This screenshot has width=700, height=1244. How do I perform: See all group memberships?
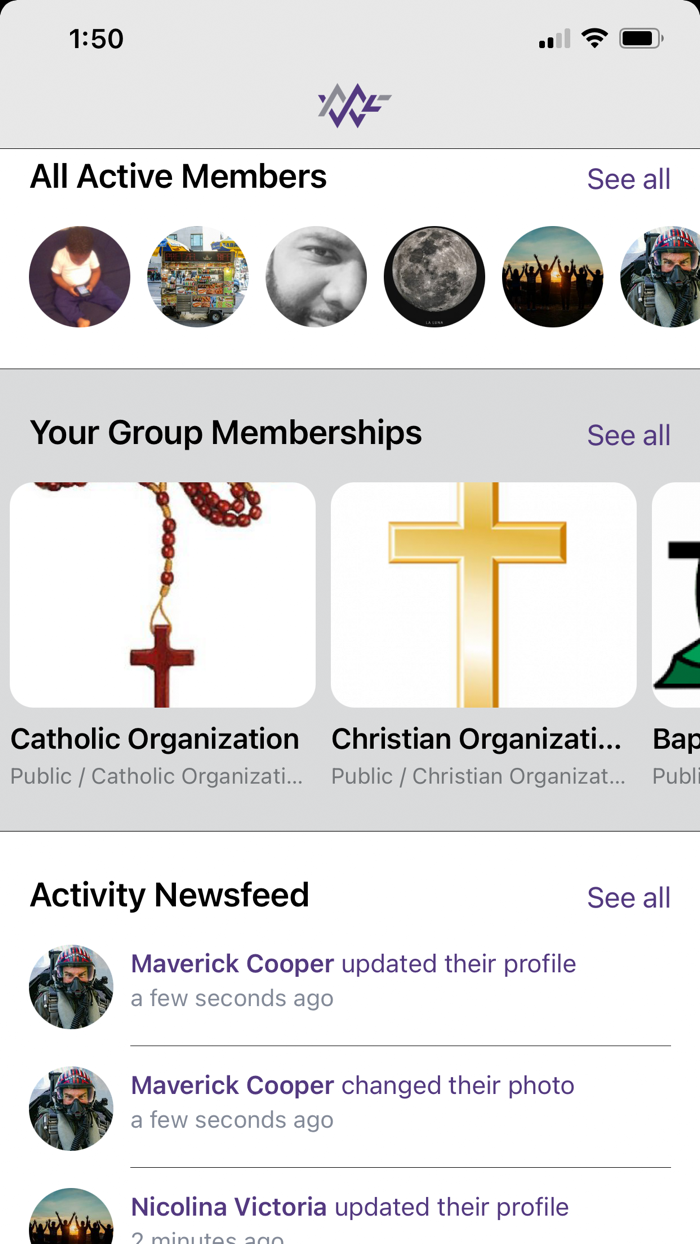[x=629, y=435]
